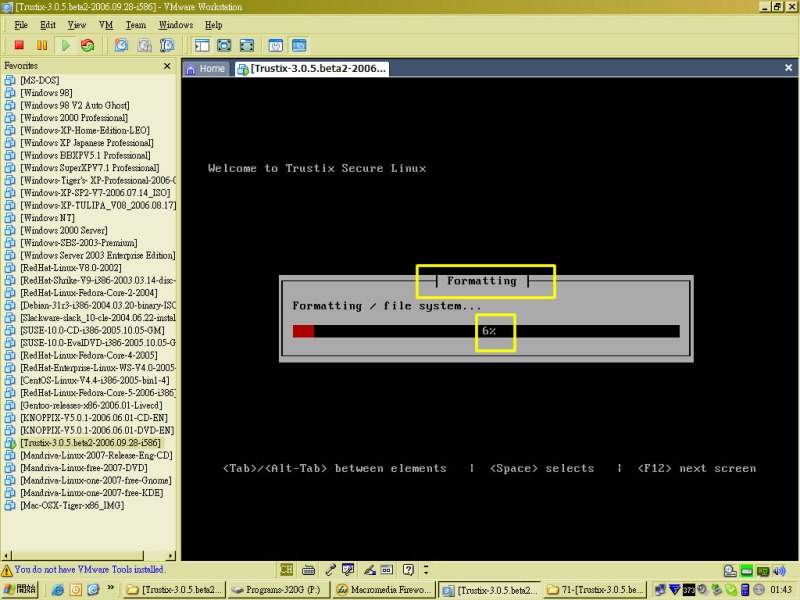Click "You do not have VMware Tools installed" message
The height and width of the screenshot is (600, 800).
[89, 569]
